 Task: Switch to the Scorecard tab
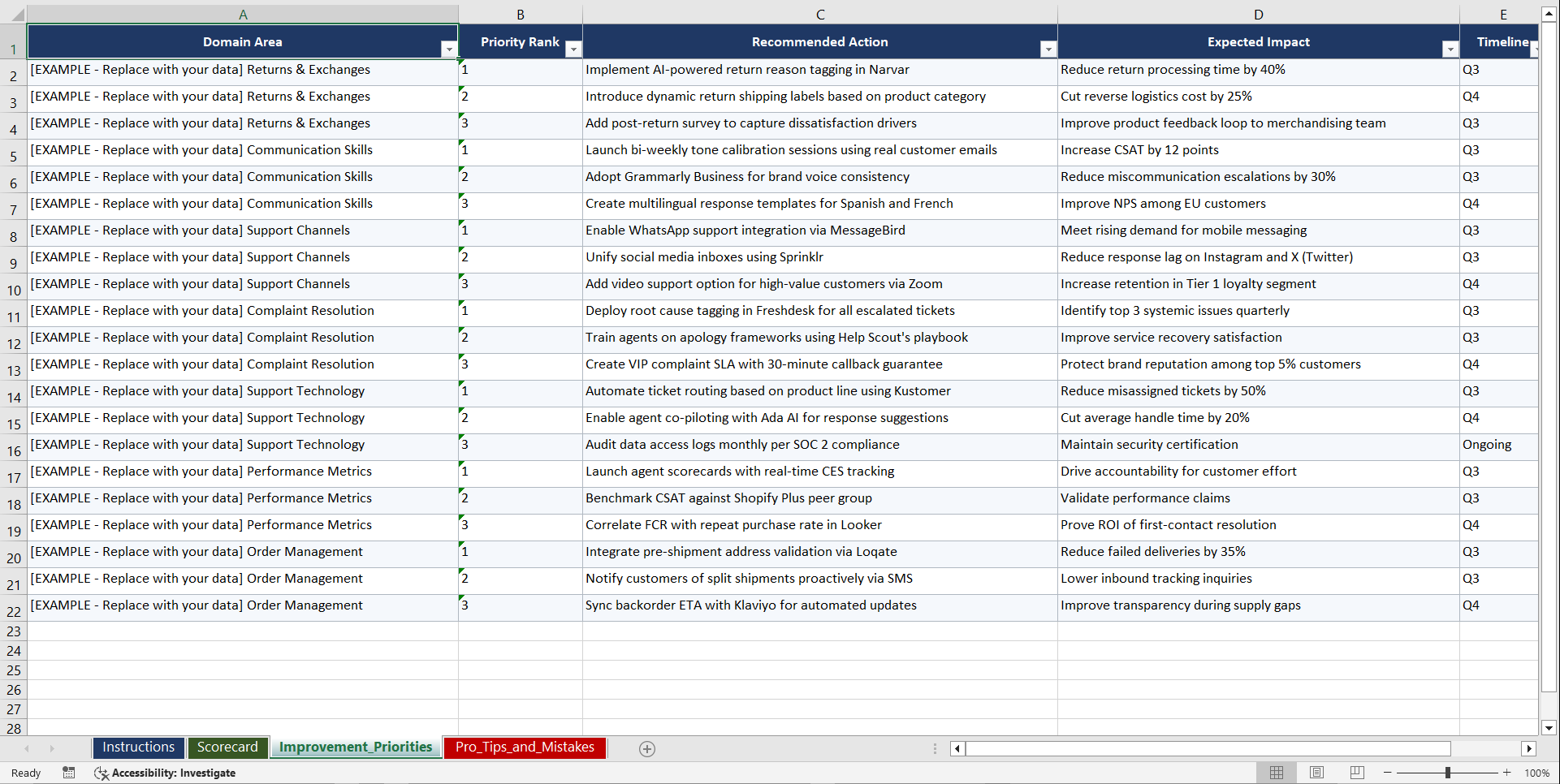tap(228, 747)
